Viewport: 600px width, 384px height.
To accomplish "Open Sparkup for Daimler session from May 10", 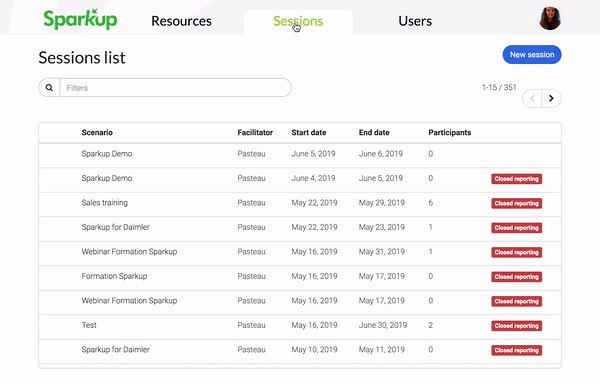I will click(300, 351).
